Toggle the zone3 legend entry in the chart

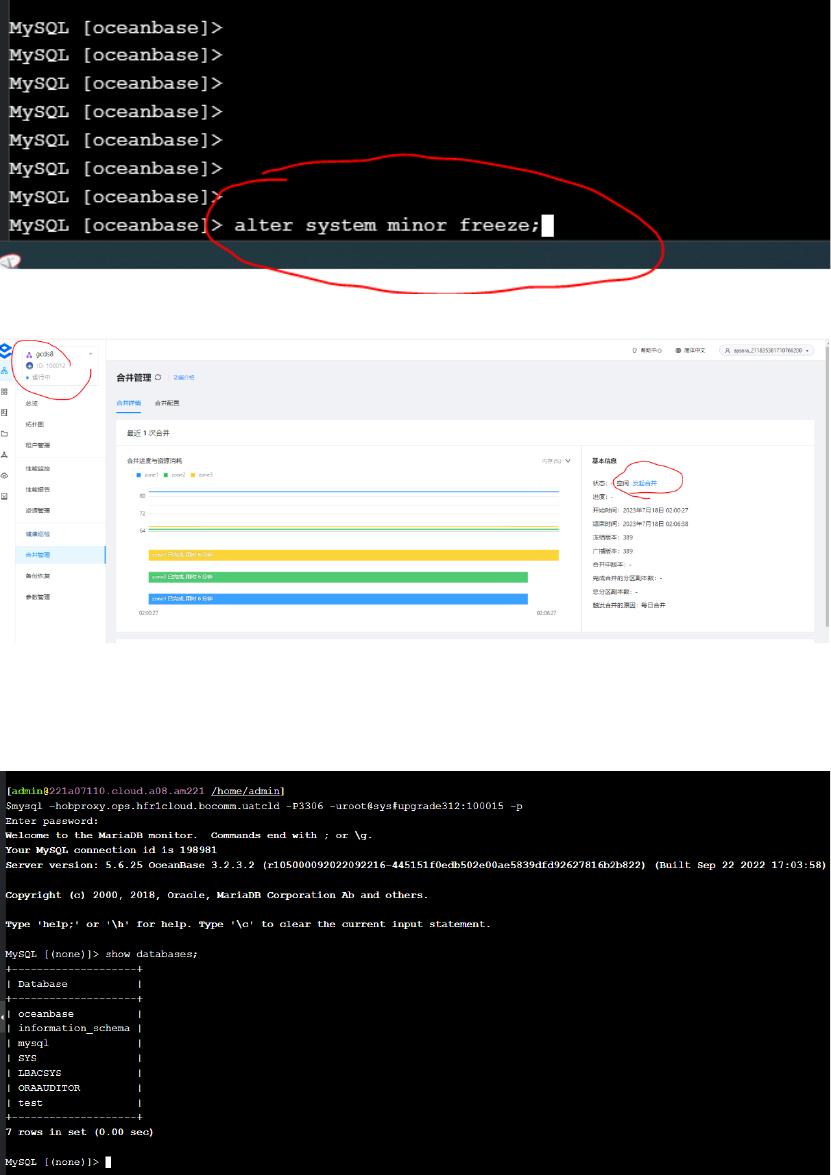pos(202,474)
